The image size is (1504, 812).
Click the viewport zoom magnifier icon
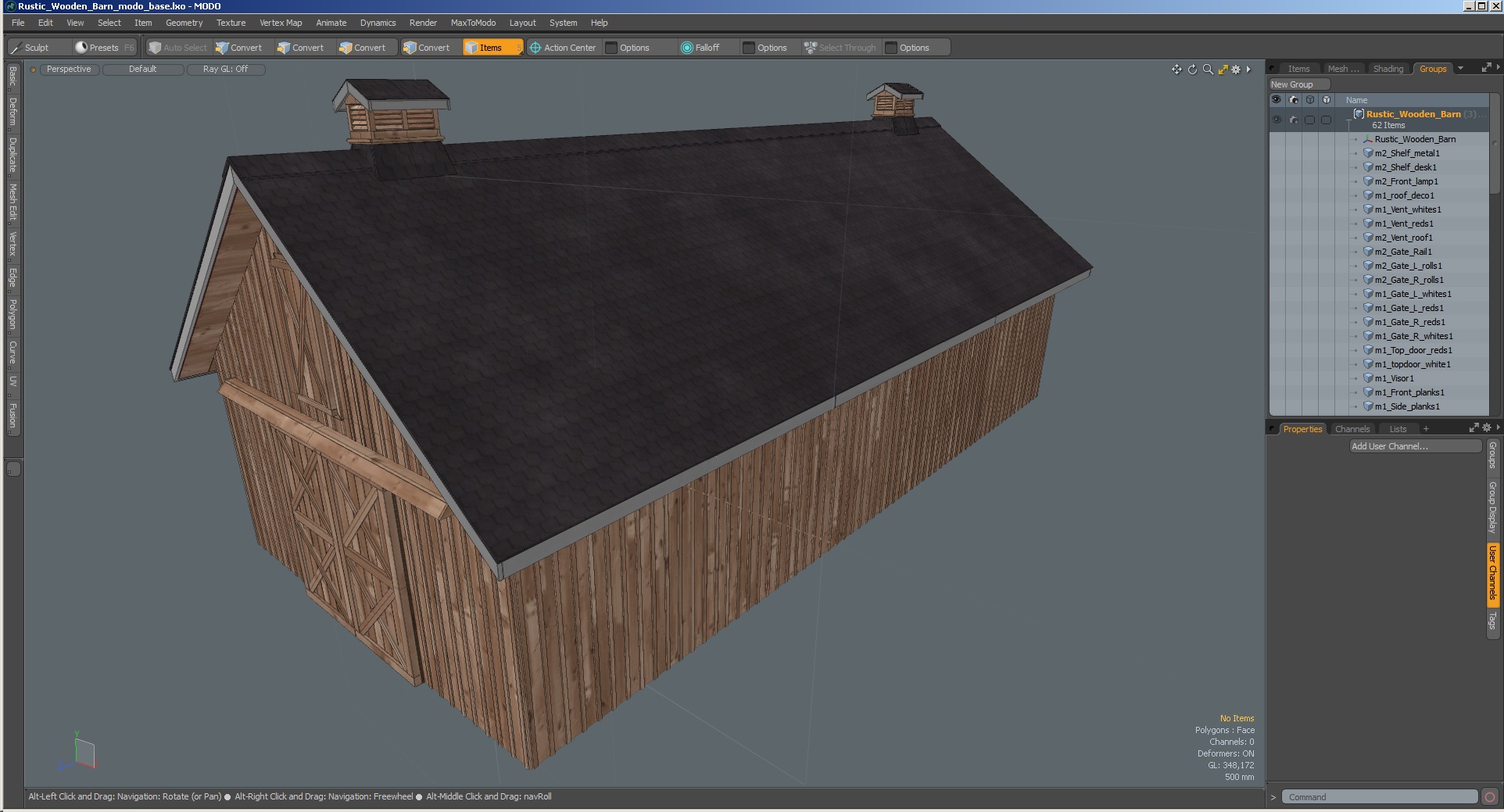point(1208,70)
